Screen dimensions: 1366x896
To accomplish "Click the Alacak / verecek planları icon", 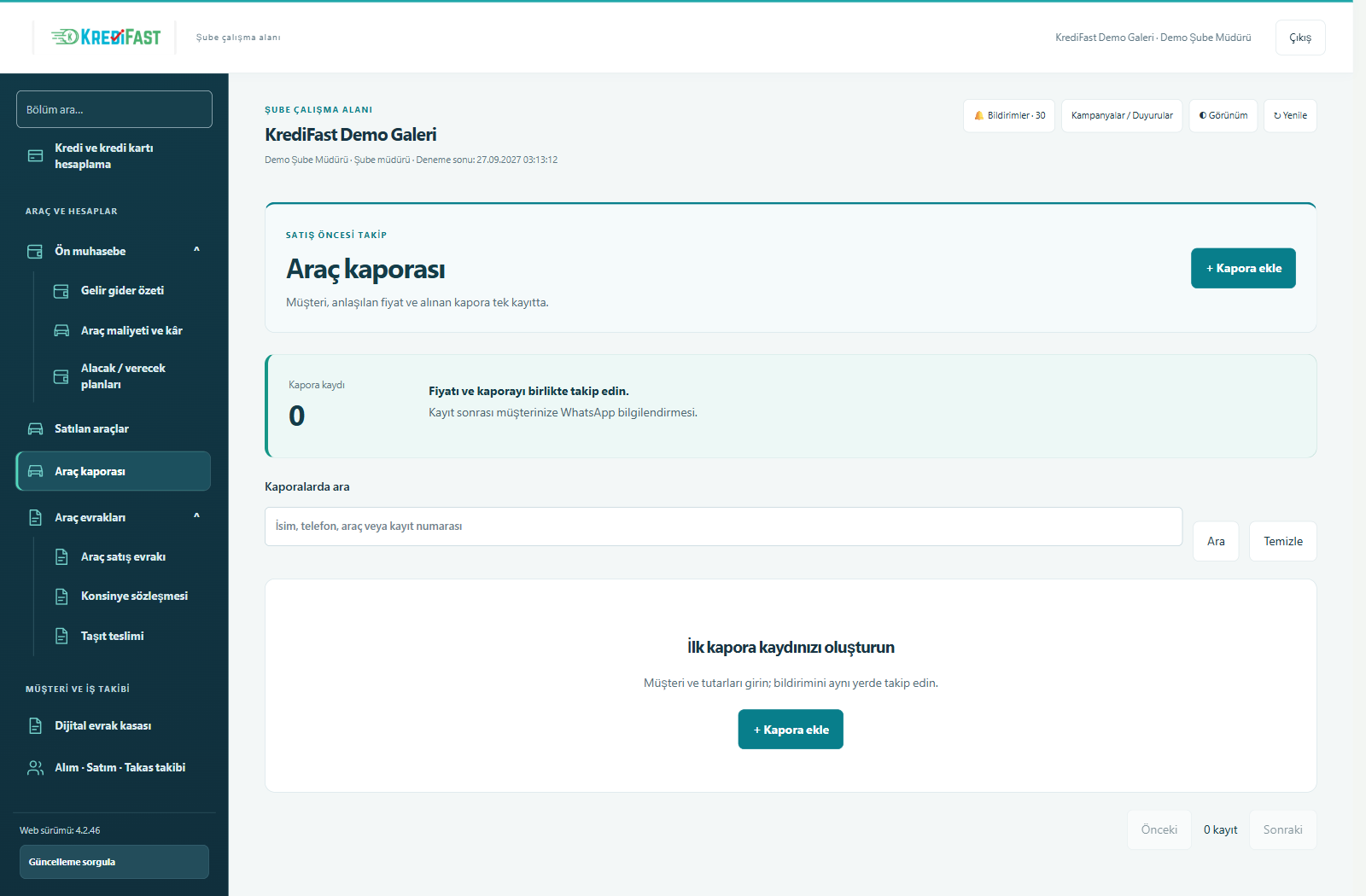I will (x=61, y=376).
